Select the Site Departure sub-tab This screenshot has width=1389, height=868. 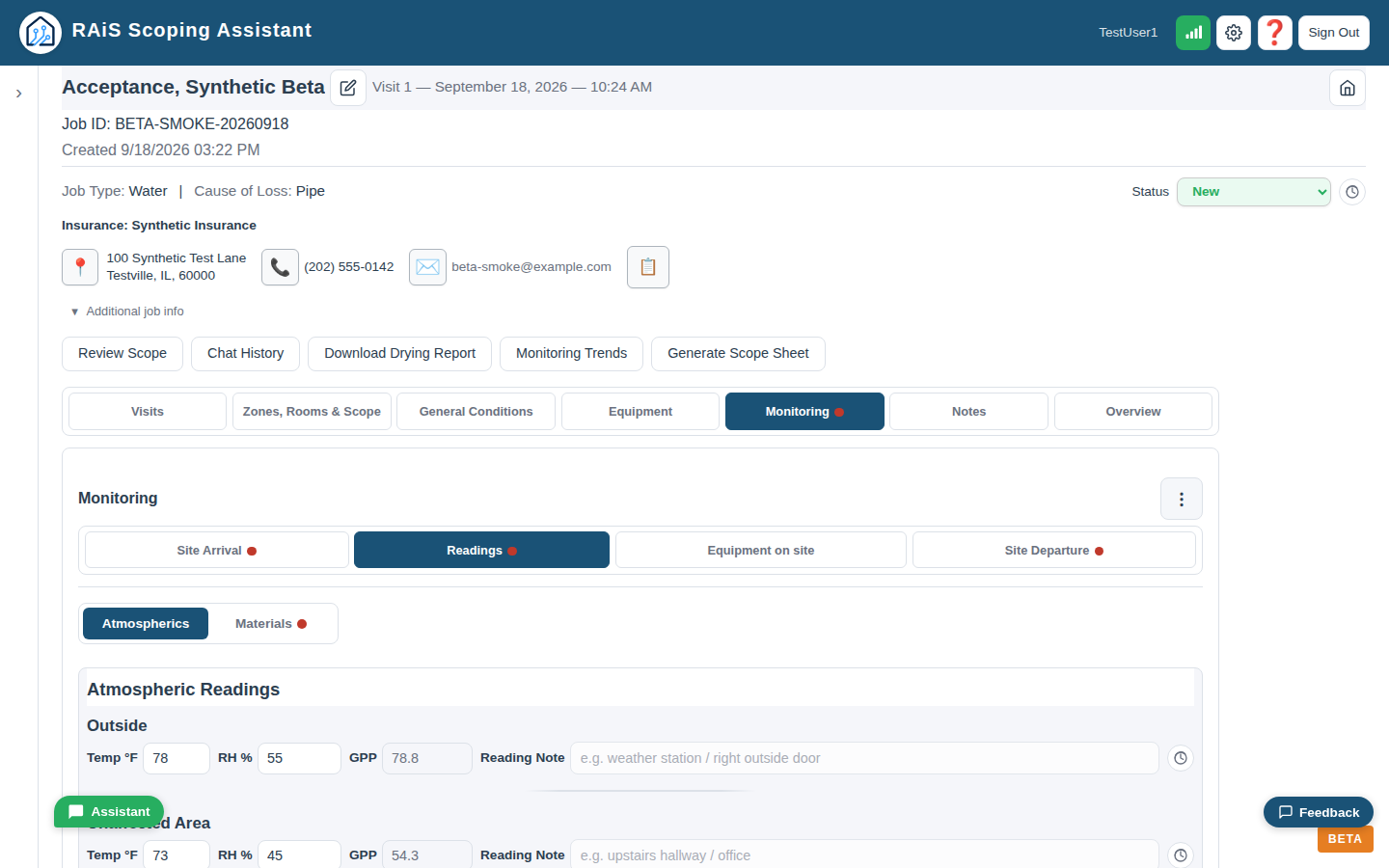[1054, 551]
